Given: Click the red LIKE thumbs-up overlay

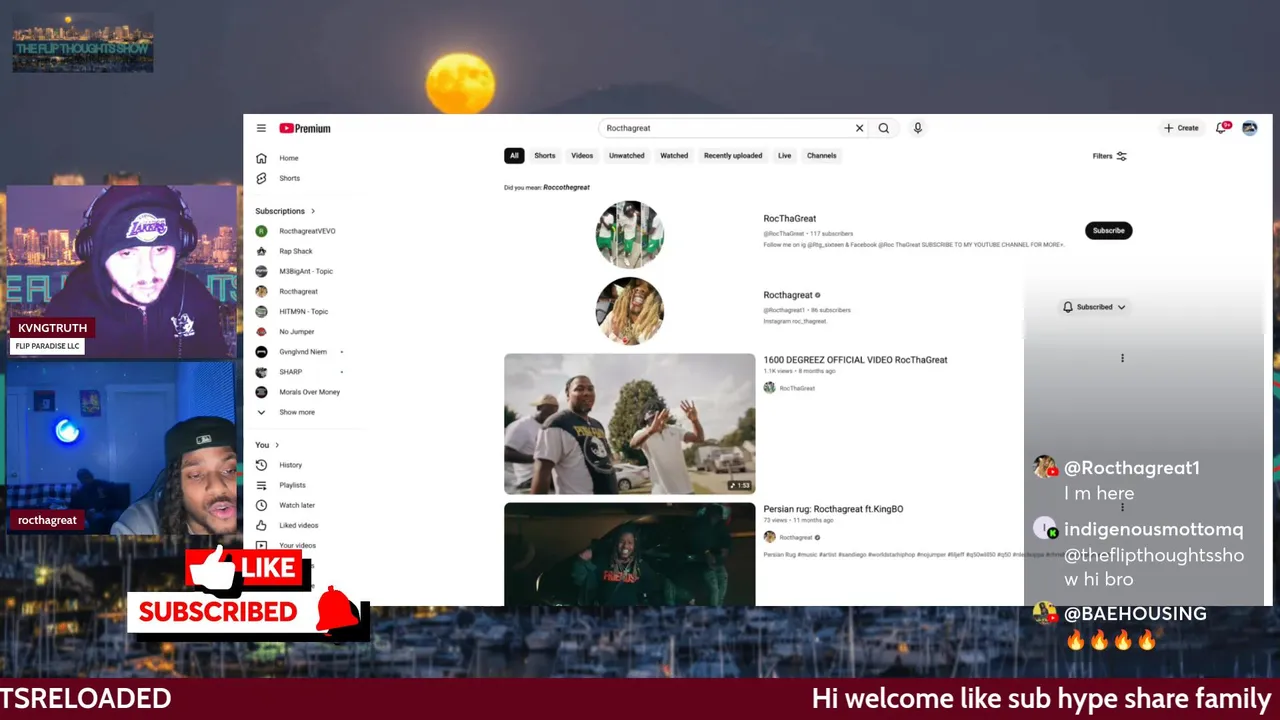Looking at the screenshot, I should (245, 568).
